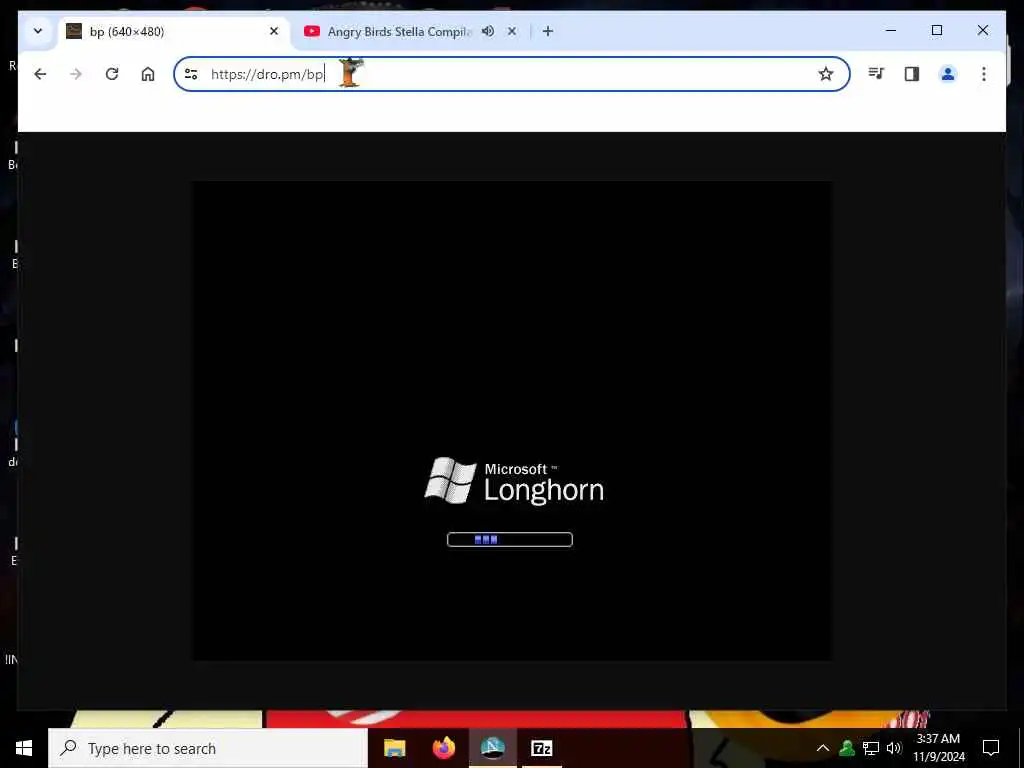Image resolution: width=1024 pixels, height=768 pixels.
Task: Open the Chrome three-dot menu
Action: pos(984,74)
